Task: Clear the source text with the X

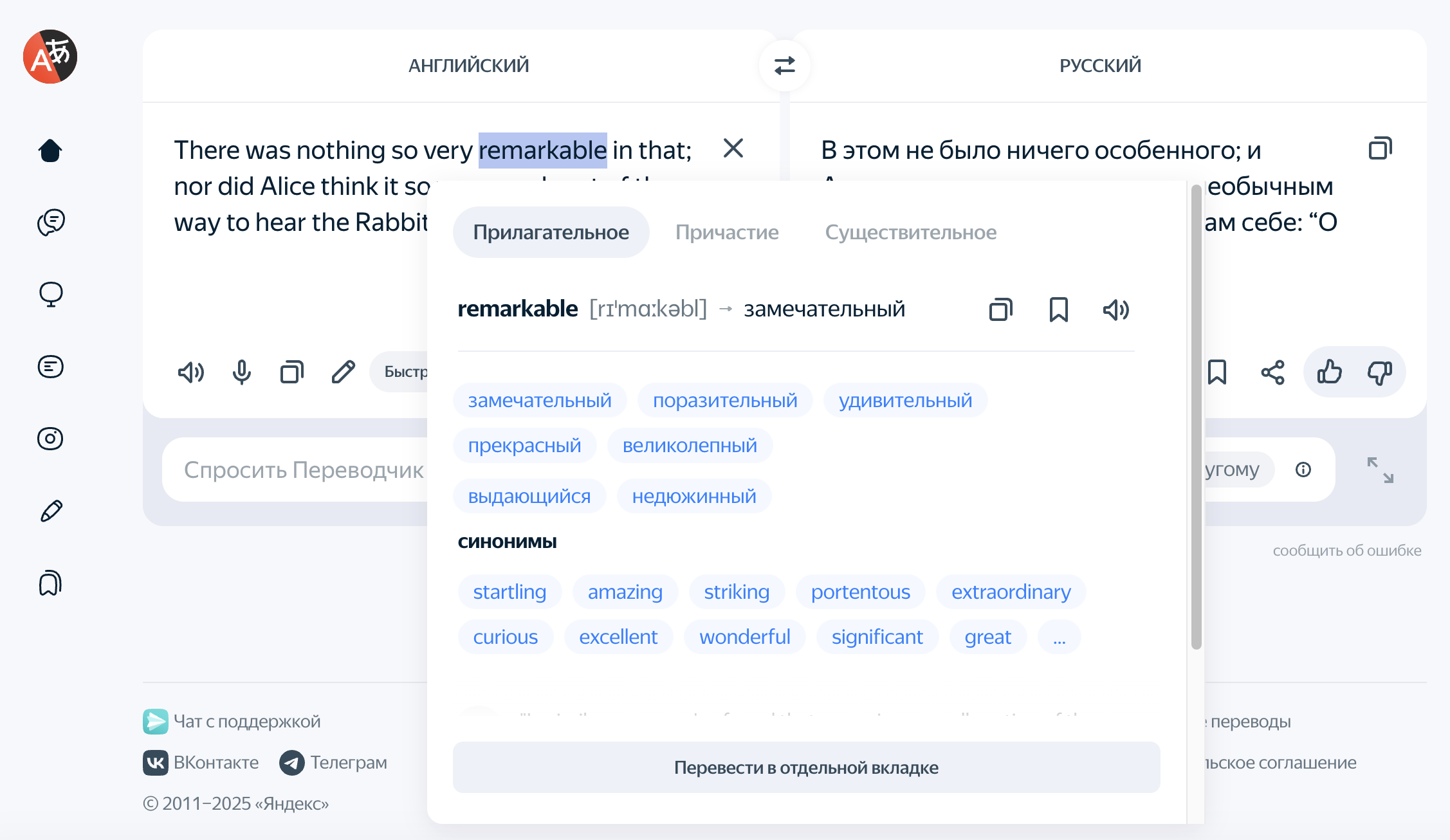Action: [x=733, y=149]
